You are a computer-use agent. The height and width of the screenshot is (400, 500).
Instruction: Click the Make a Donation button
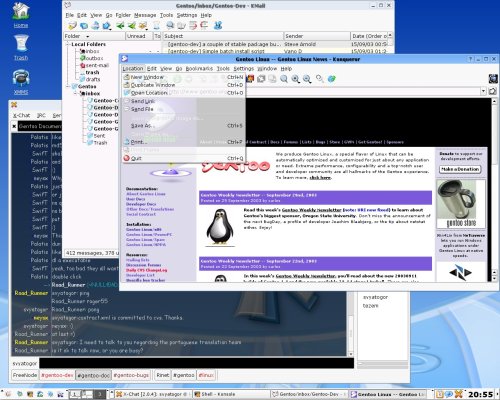pyautogui.click(x=460, y=169)
